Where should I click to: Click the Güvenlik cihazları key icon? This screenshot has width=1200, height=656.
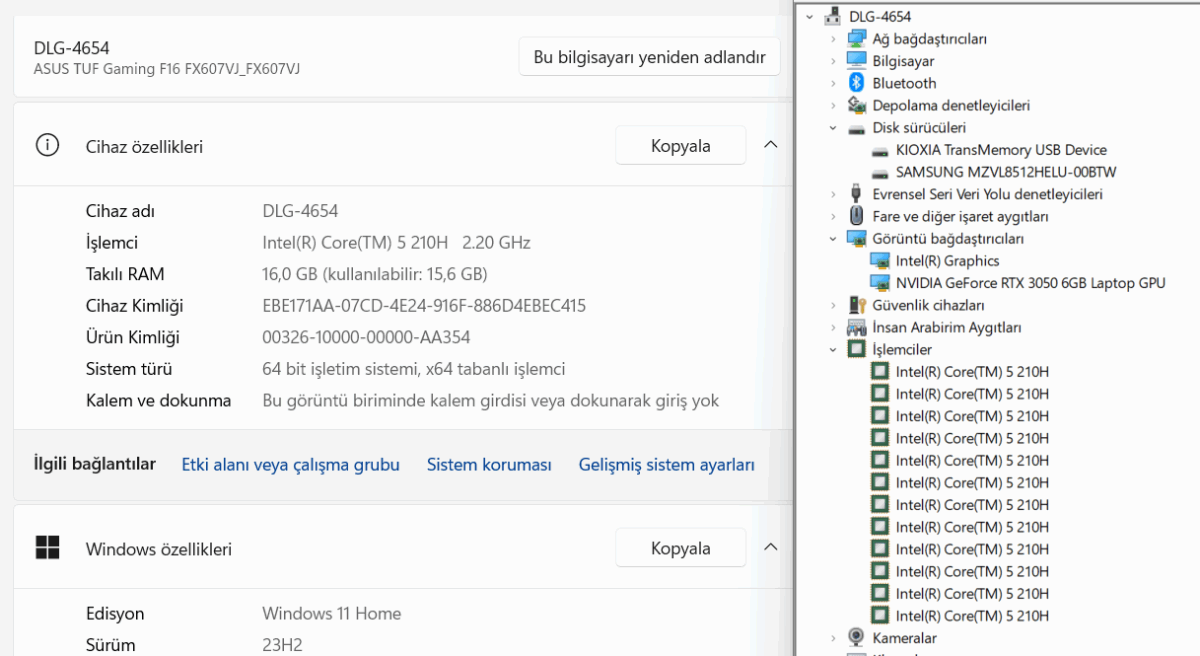click(856, 305)
